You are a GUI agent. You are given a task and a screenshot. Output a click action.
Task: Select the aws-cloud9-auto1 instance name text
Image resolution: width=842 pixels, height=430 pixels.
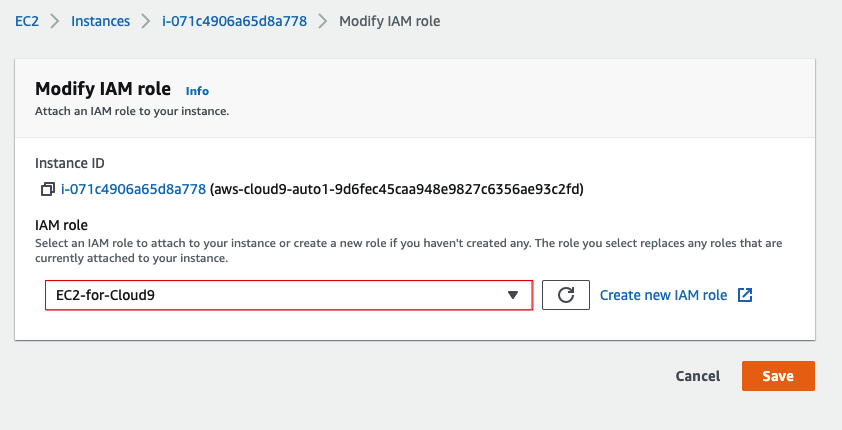pos(397,189)
